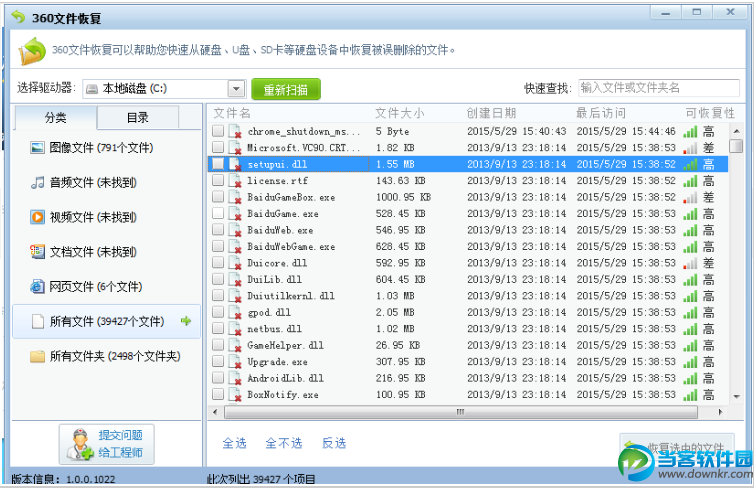754x488 pixels.
Task: Click the 反选 link
Action: (334, 443)
